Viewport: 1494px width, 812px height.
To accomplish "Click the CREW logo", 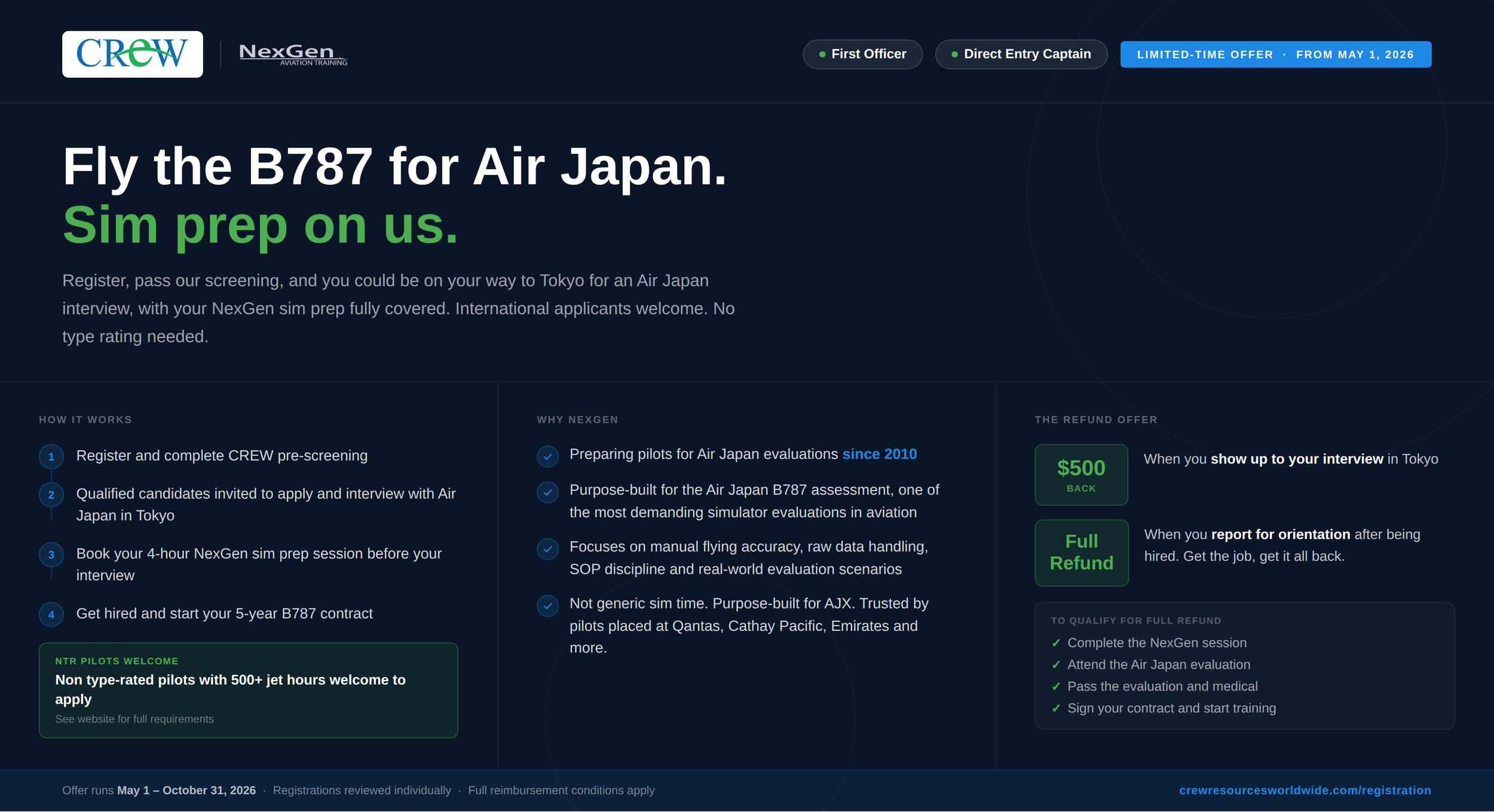I will 132,54.
